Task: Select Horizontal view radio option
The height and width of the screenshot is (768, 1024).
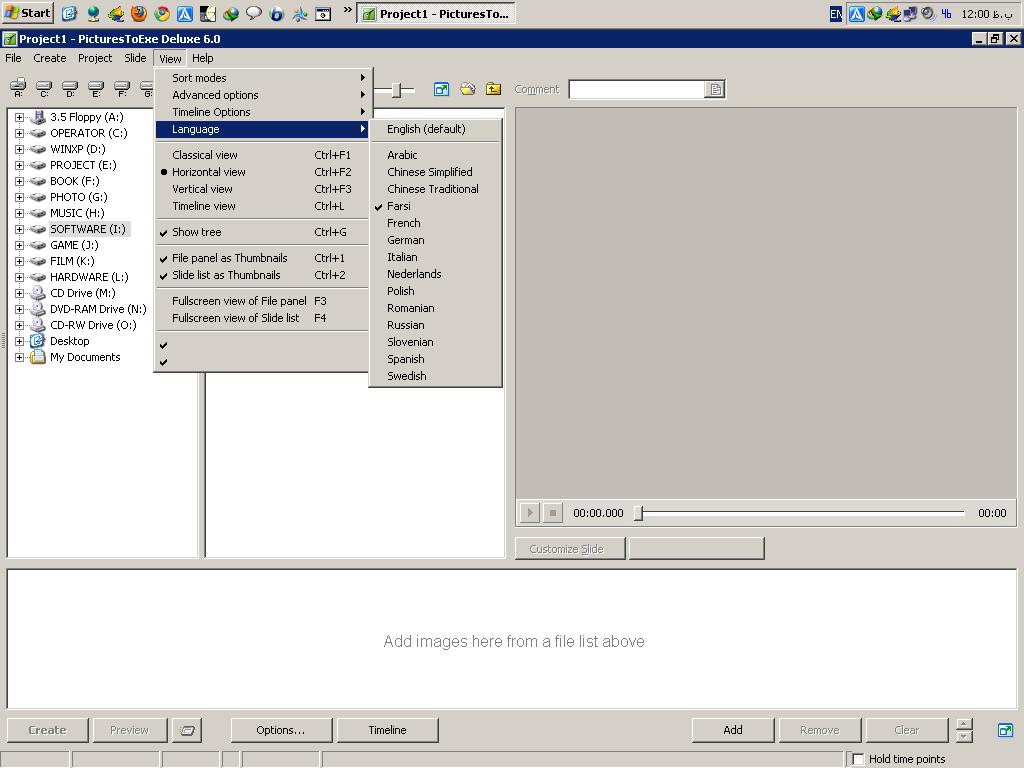Action: point(261,172)
